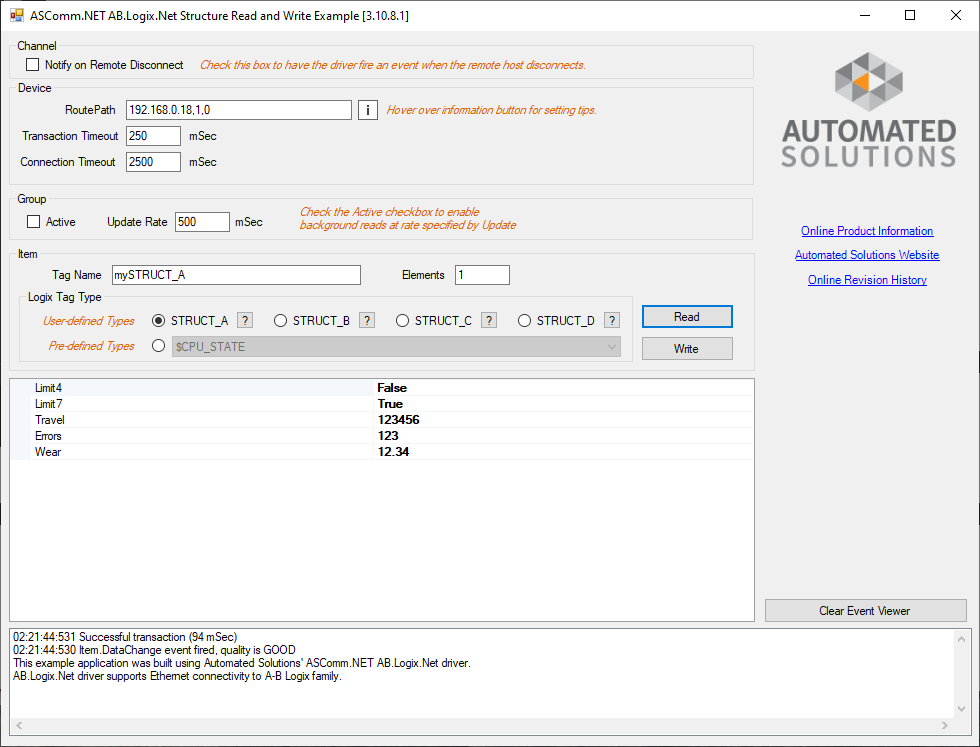Click the question mark beside STRUCT_D
Screen dimensions: 980x747
[611, 320]
